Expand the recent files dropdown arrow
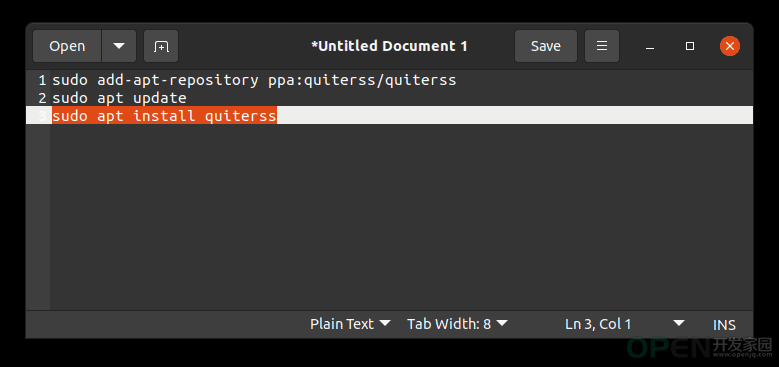This screenshot has width=779, height=367. pyautogui.click(x=119, y=46)
